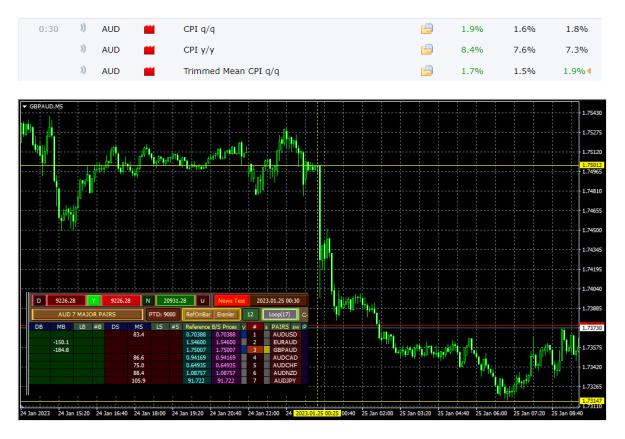Click the orange number 3 cell
625x439 pixels.
tap(255, 350)
